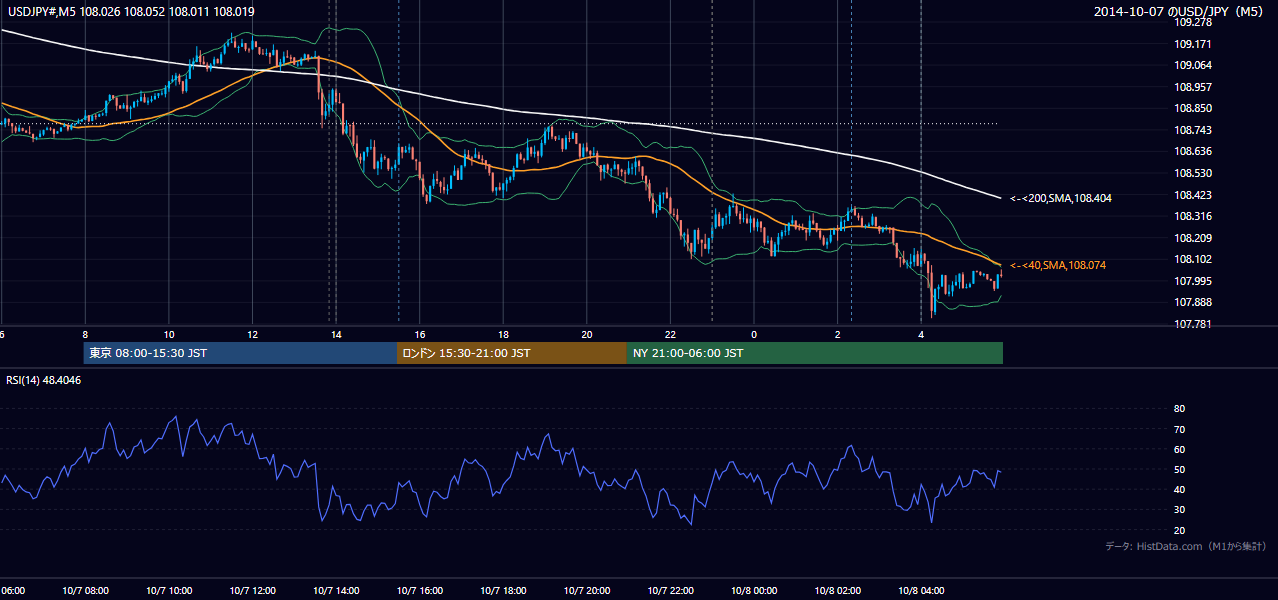Screen dimensions: 1278x600
Task: Click price axis value 109.278
Action: [x=1192, y=22]
